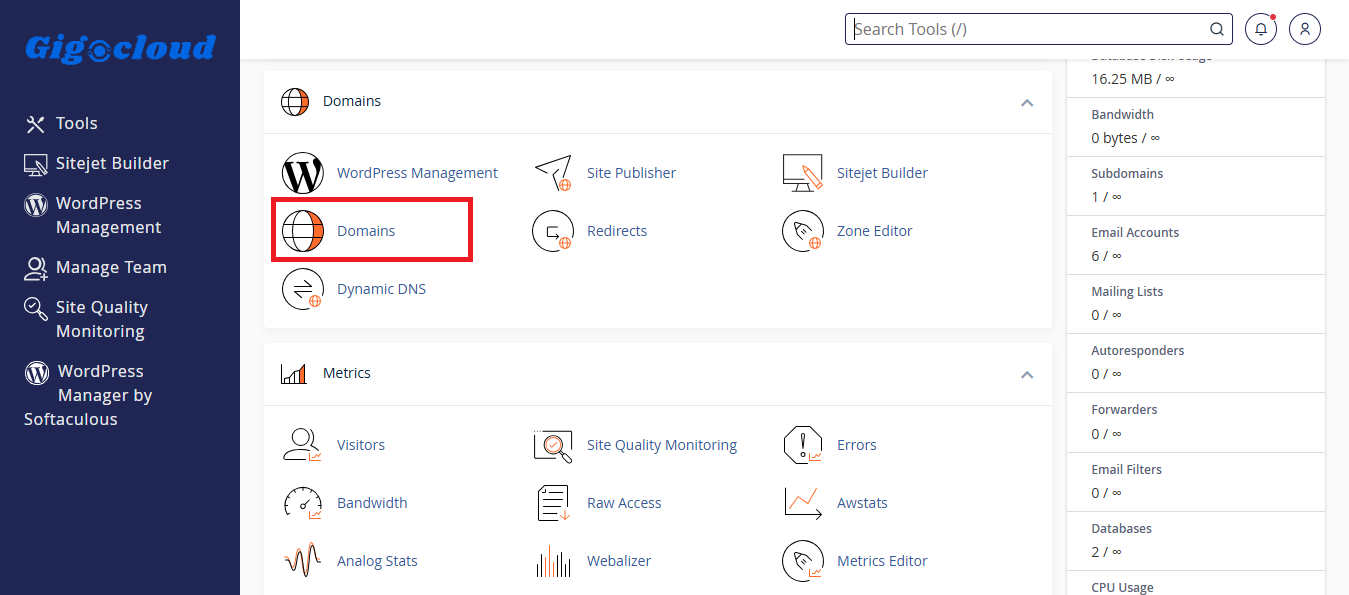Click the Mailing Lists statistic label
This screenshot has width=1349, height=595.
[1127, 292]
